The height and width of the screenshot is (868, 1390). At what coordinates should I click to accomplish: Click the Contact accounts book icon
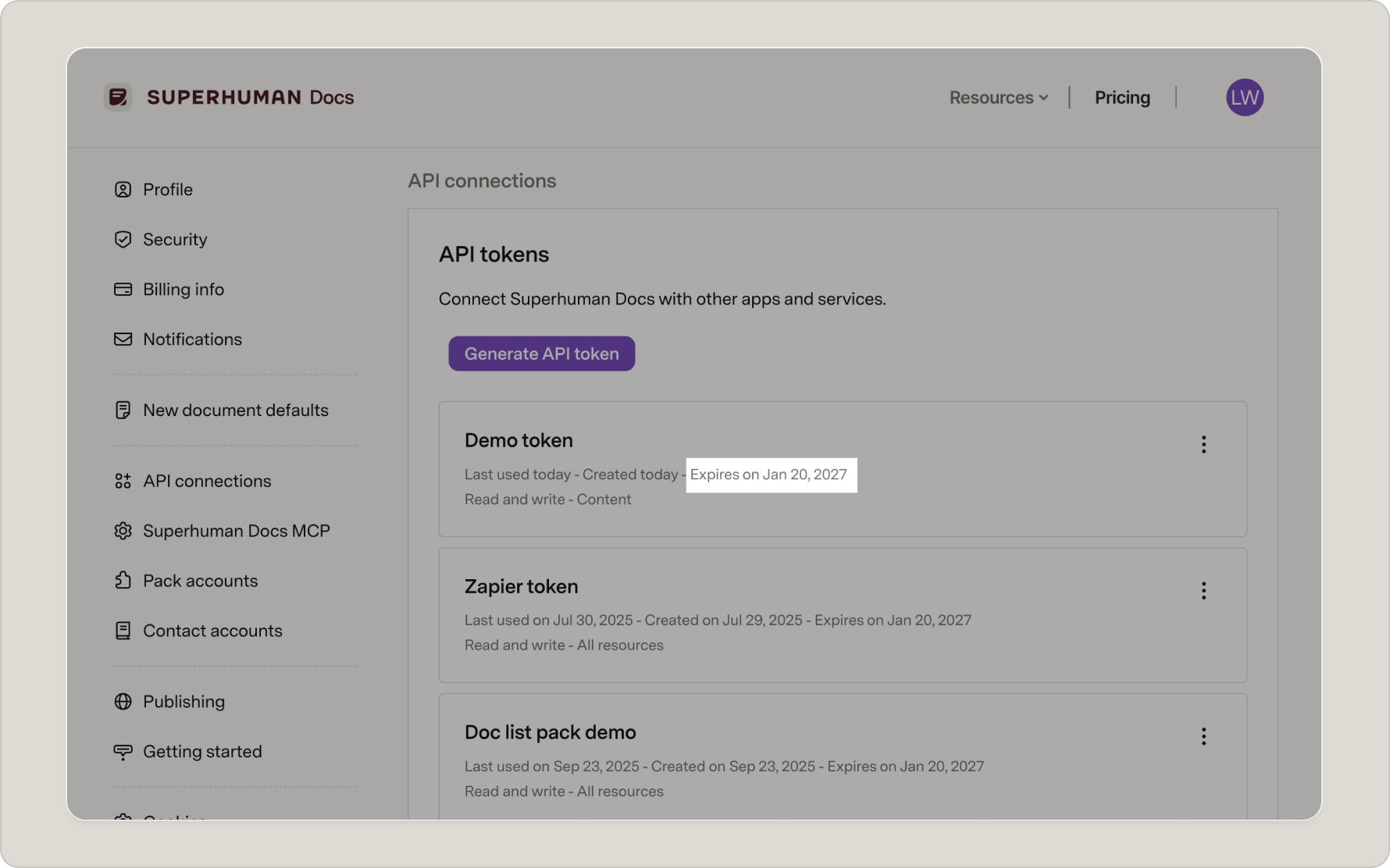point(123,631)
